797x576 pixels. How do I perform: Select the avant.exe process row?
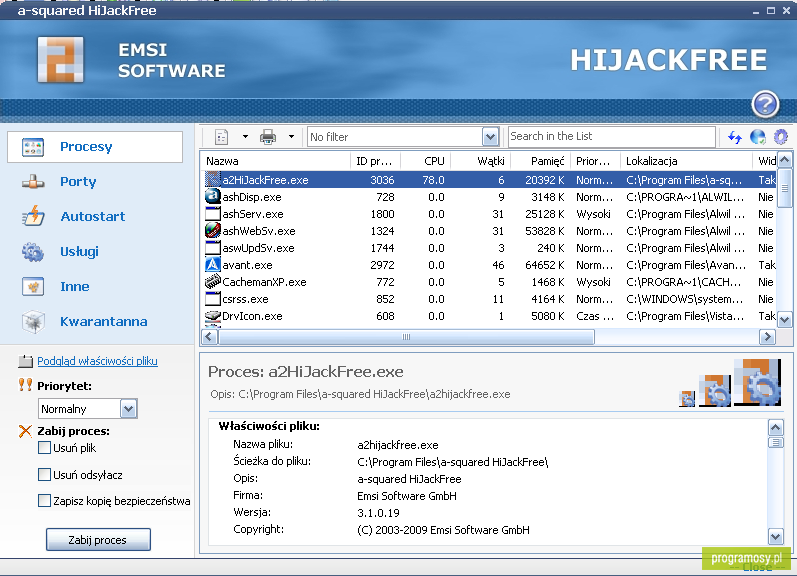pos(489,265)
